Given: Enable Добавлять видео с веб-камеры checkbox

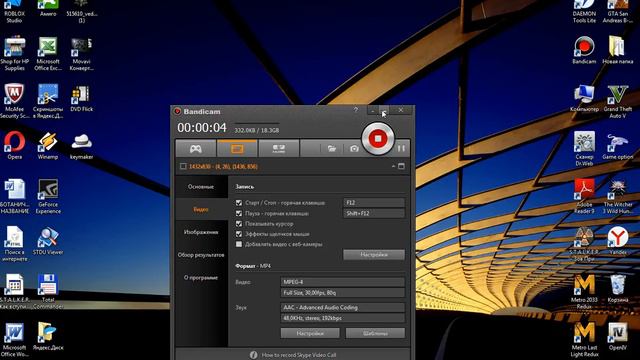Looking at the screenshot, I should 239,244.
